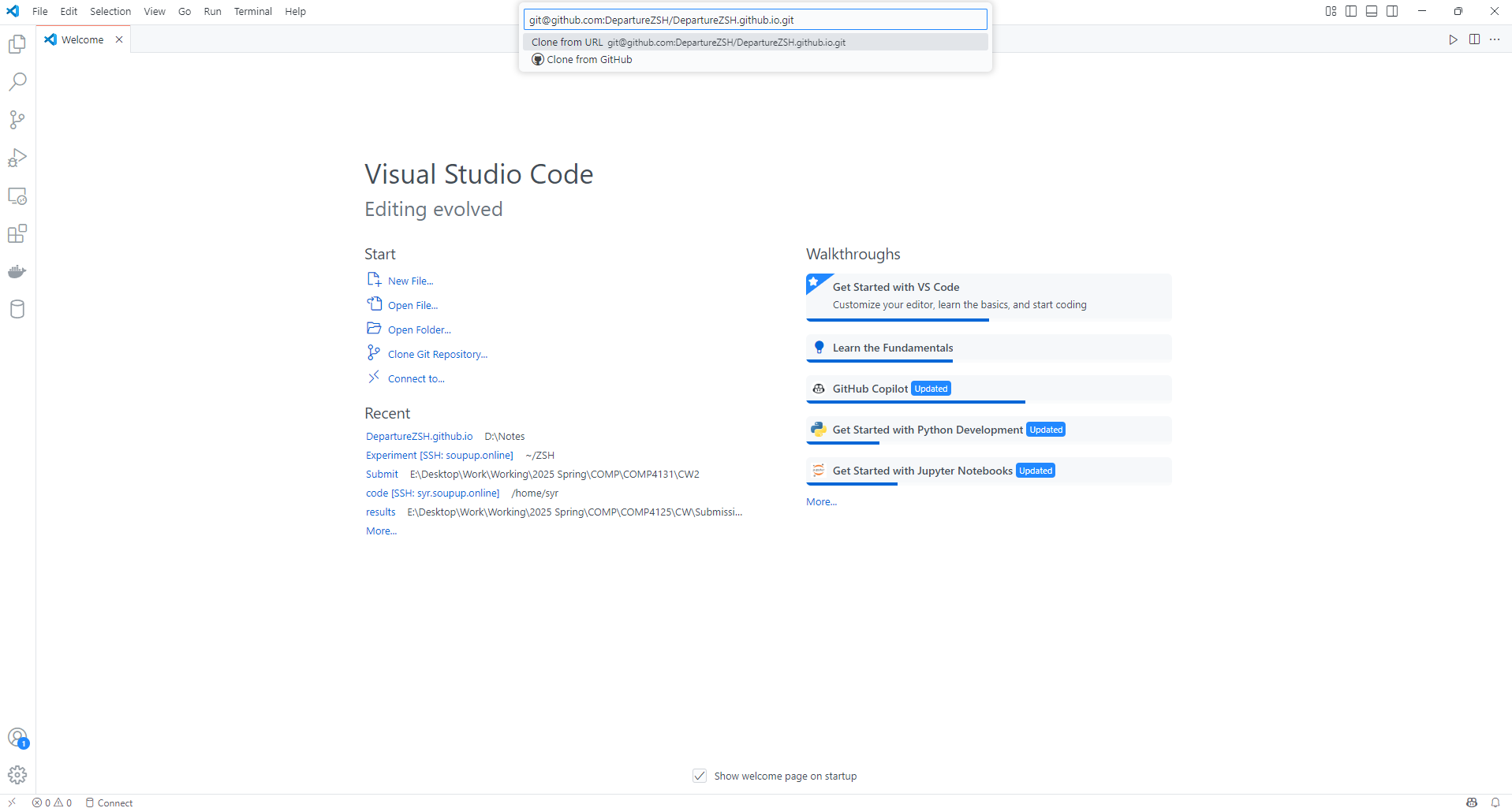The width and height of the screenshot is (1512, 808).
Task: Show errors and warnings count in status bar
Action: click(x=52, y=802)
